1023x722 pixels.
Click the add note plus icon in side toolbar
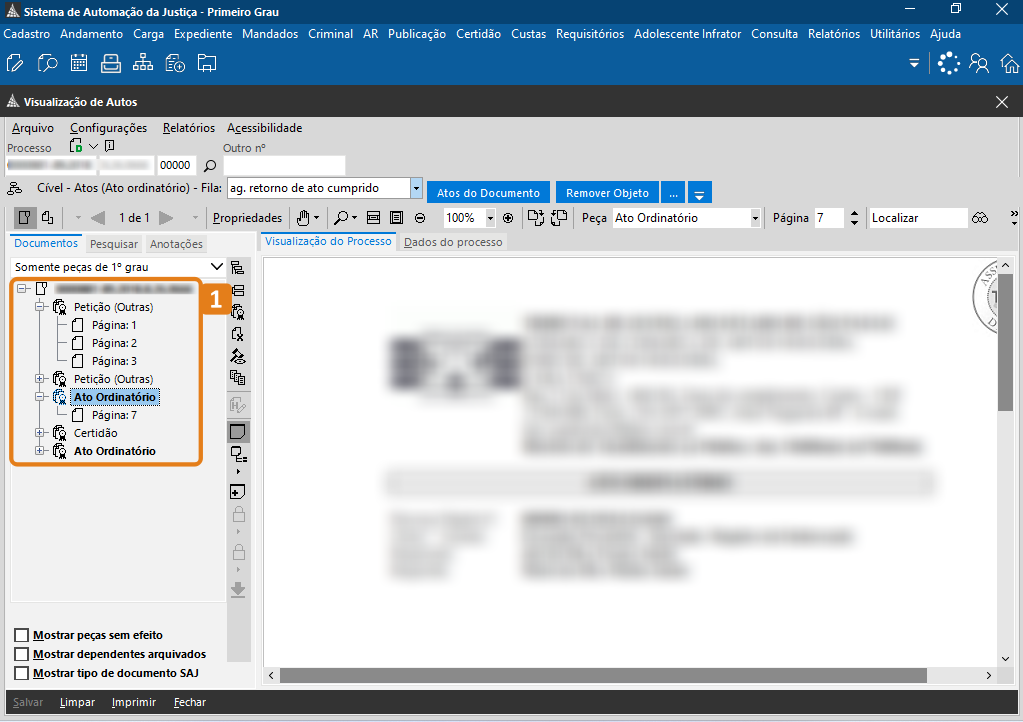click(x=237, y=492)
